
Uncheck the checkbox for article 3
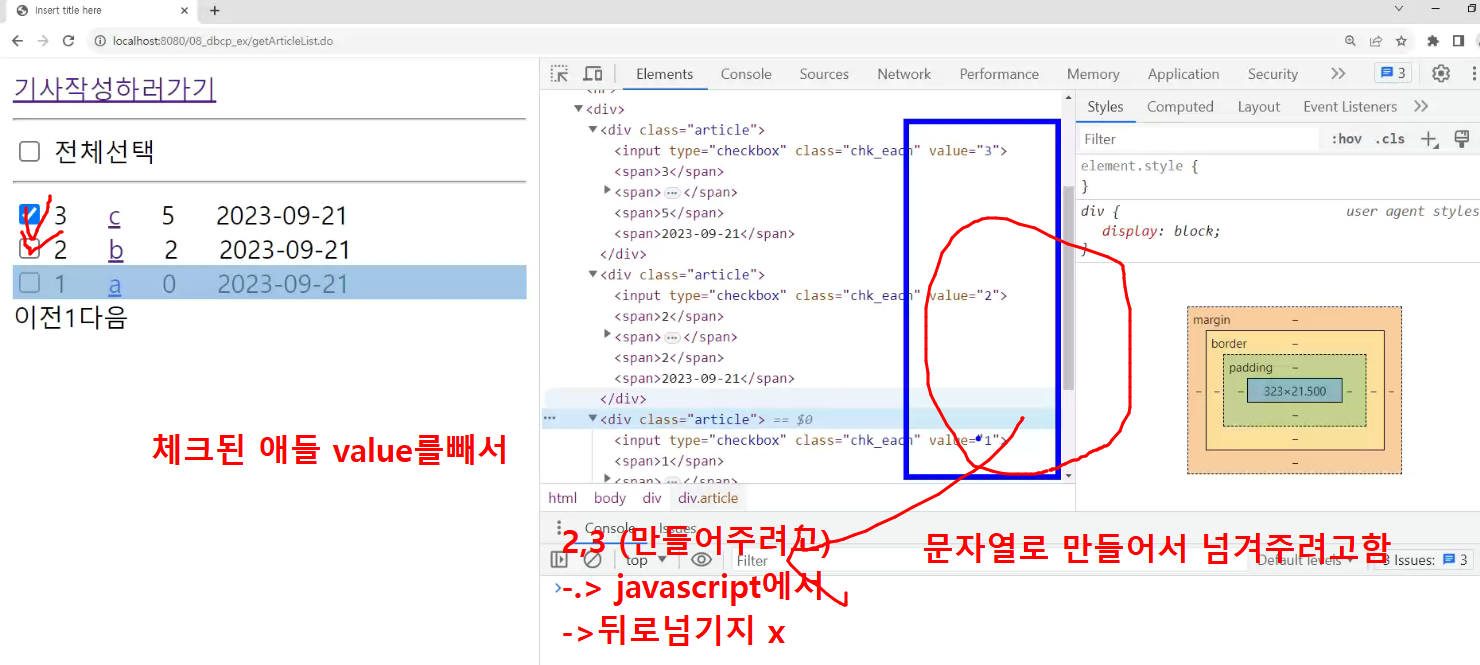30,214
